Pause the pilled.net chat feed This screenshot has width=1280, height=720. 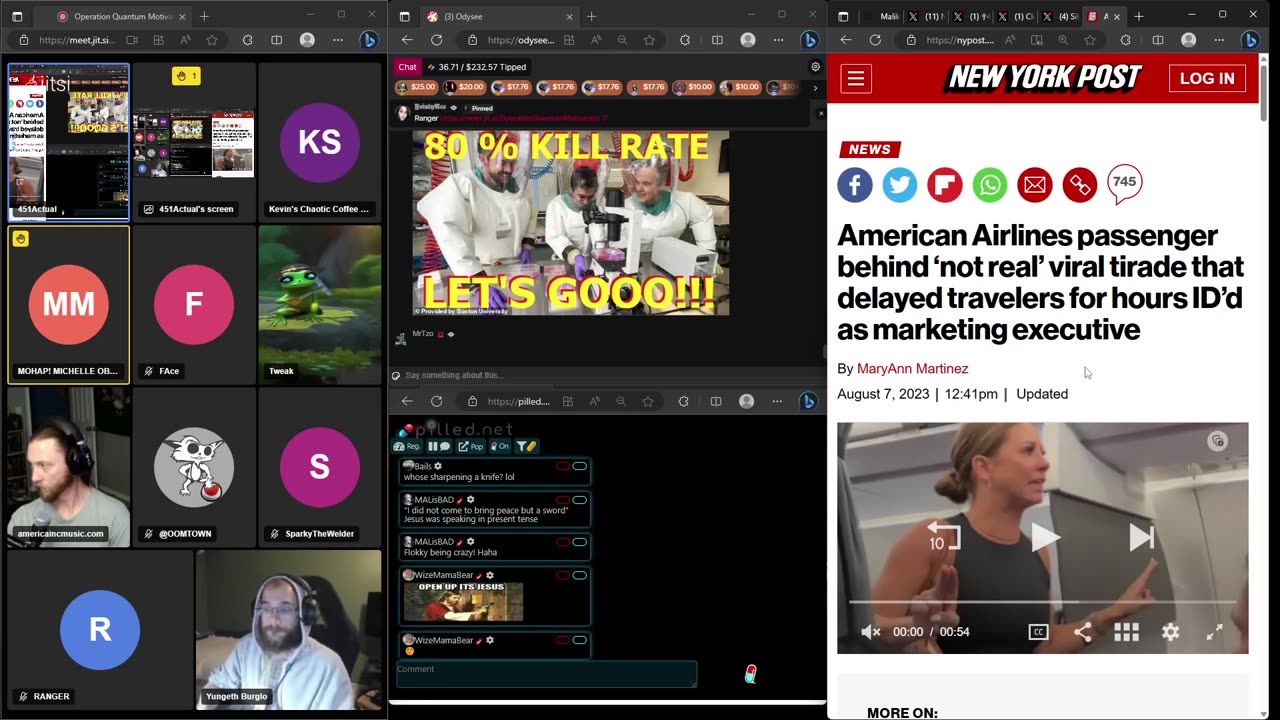439,446
